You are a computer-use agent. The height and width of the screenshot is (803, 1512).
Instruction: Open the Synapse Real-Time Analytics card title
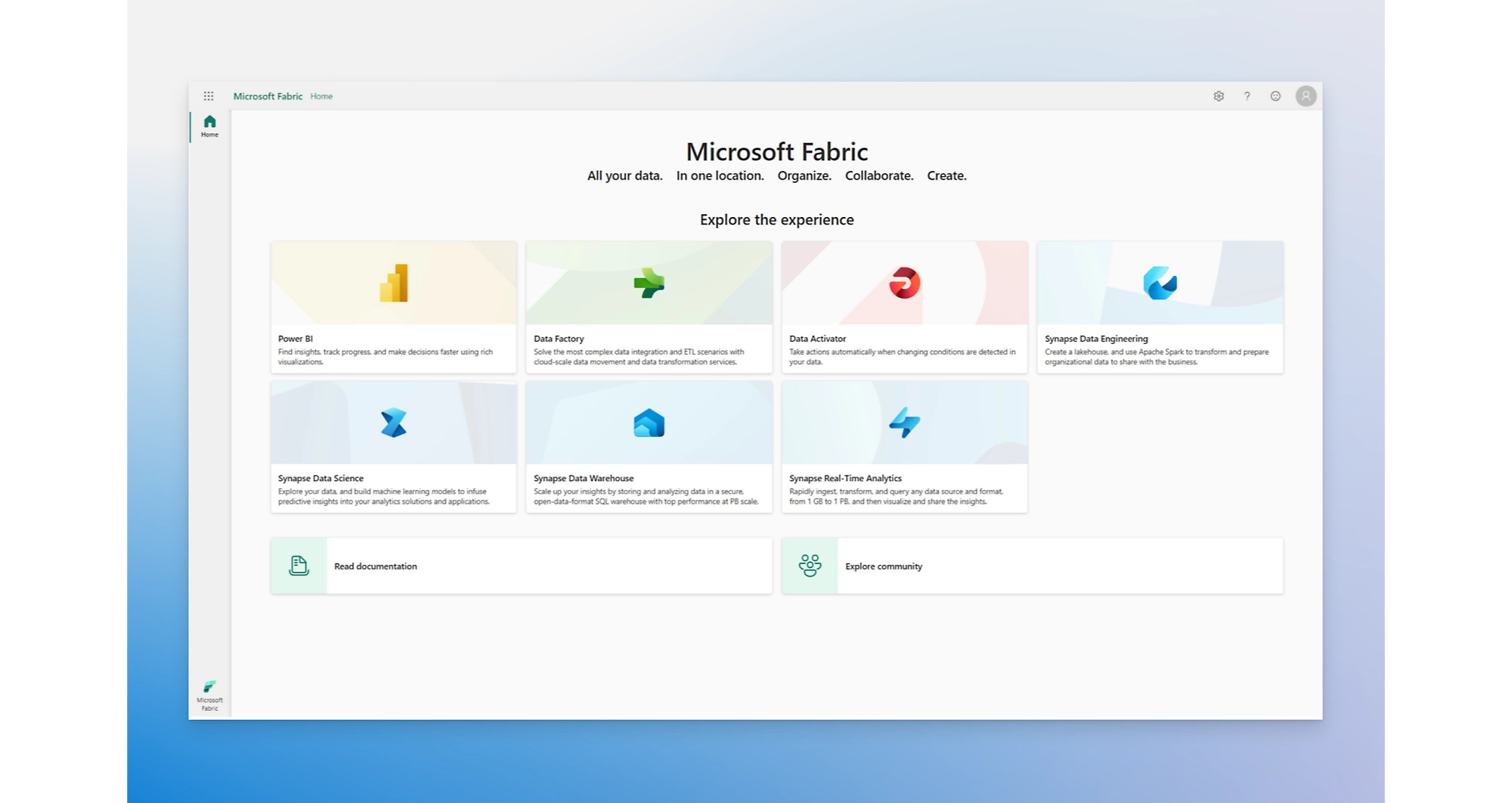845,478
